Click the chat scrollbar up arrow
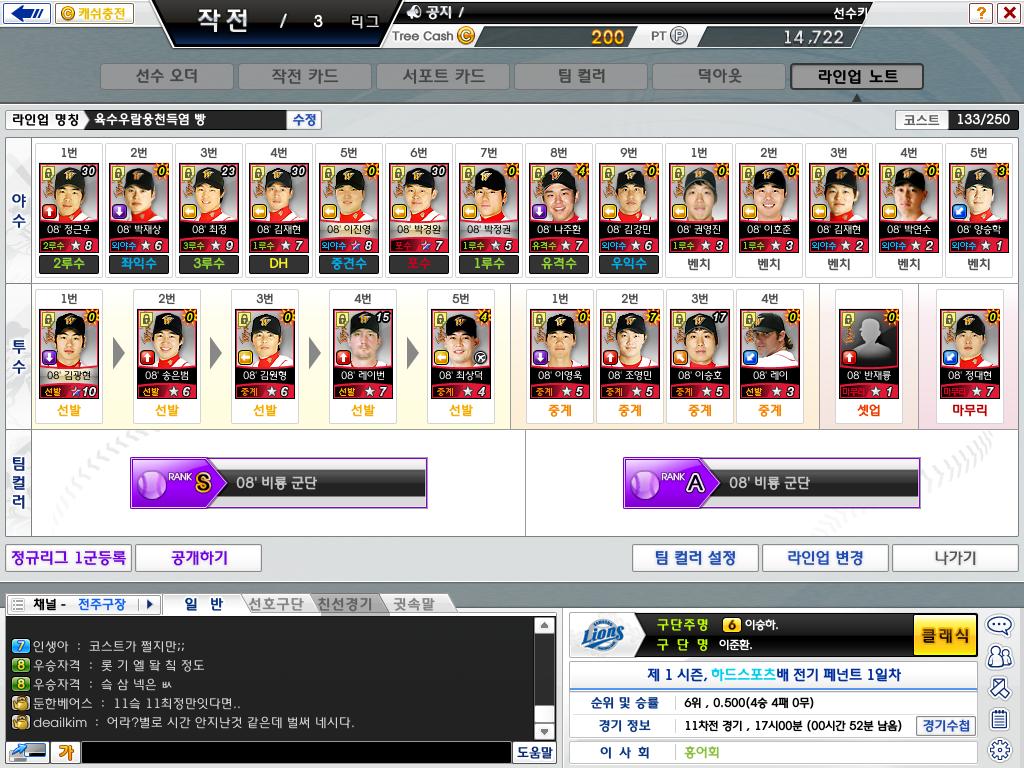This screenshot has height=768, width=1024. click(543, 626)
